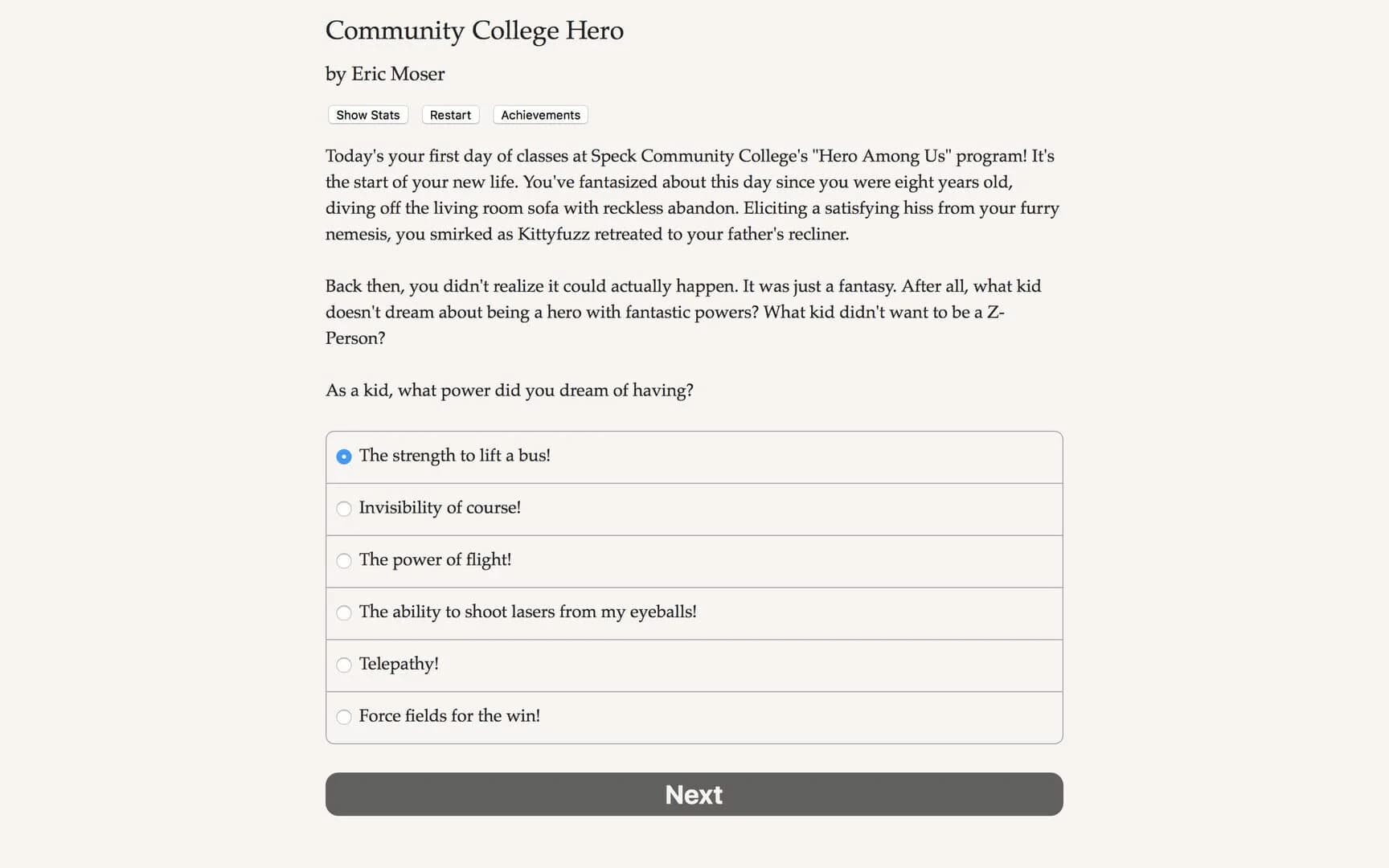The height and width of the screenshot is (868, 1389).
Task: Click the 'Invisibility of course!' answer row
Action: click(691, 508)
